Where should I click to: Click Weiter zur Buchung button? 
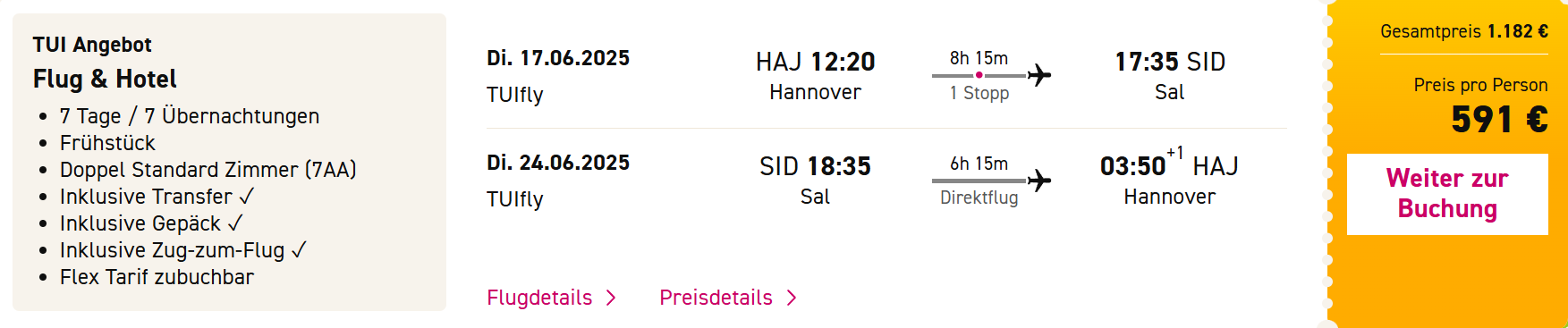(1447, 194)
